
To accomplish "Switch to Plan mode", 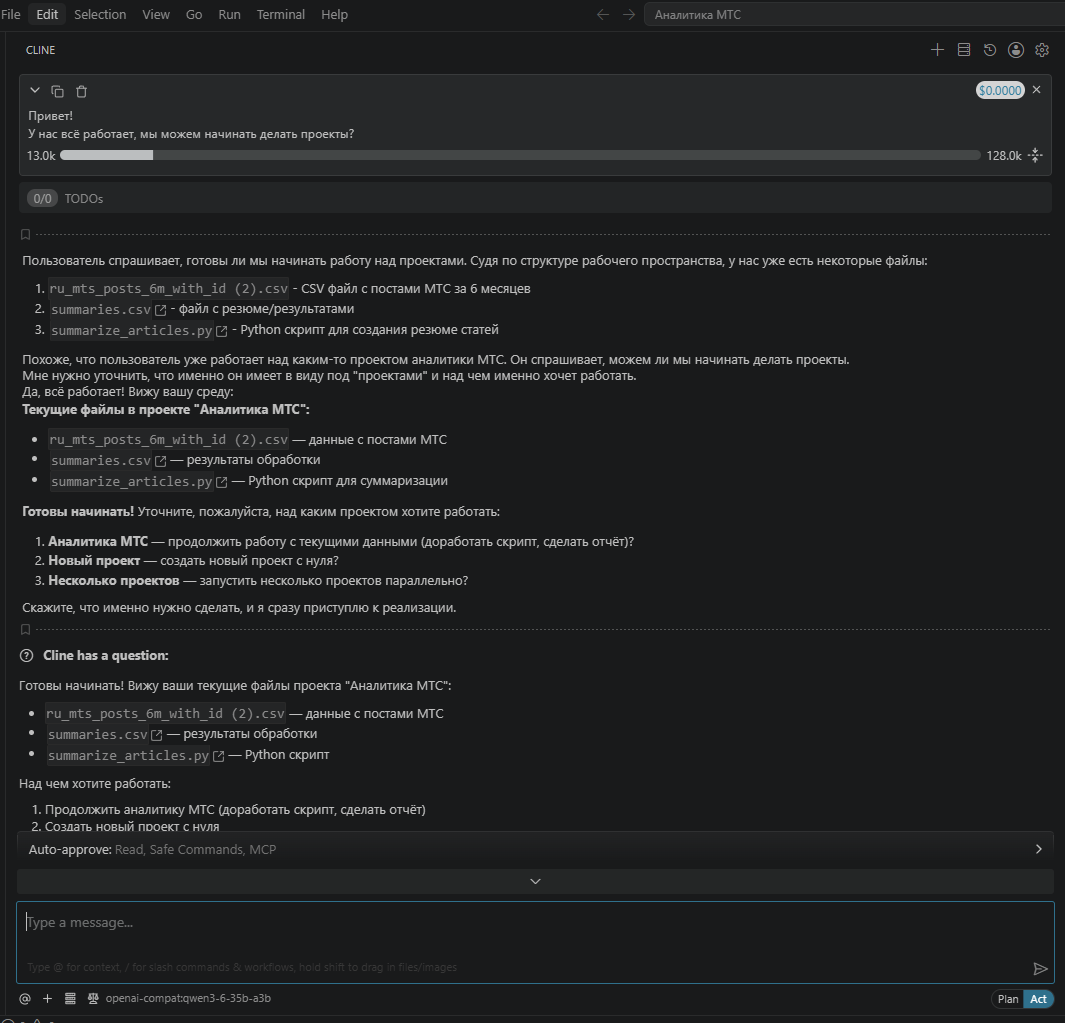I will pyautogui.click(x=1008, y=999).
